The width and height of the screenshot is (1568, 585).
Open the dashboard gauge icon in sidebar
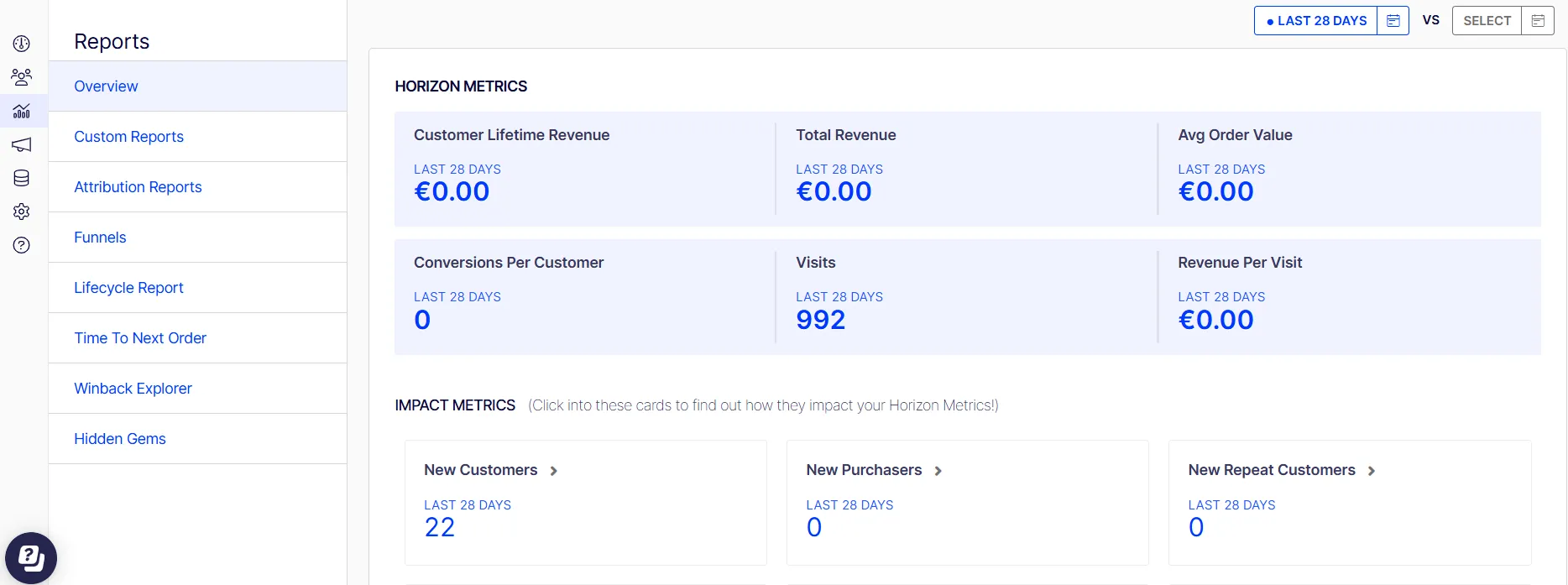click(22, 44)
